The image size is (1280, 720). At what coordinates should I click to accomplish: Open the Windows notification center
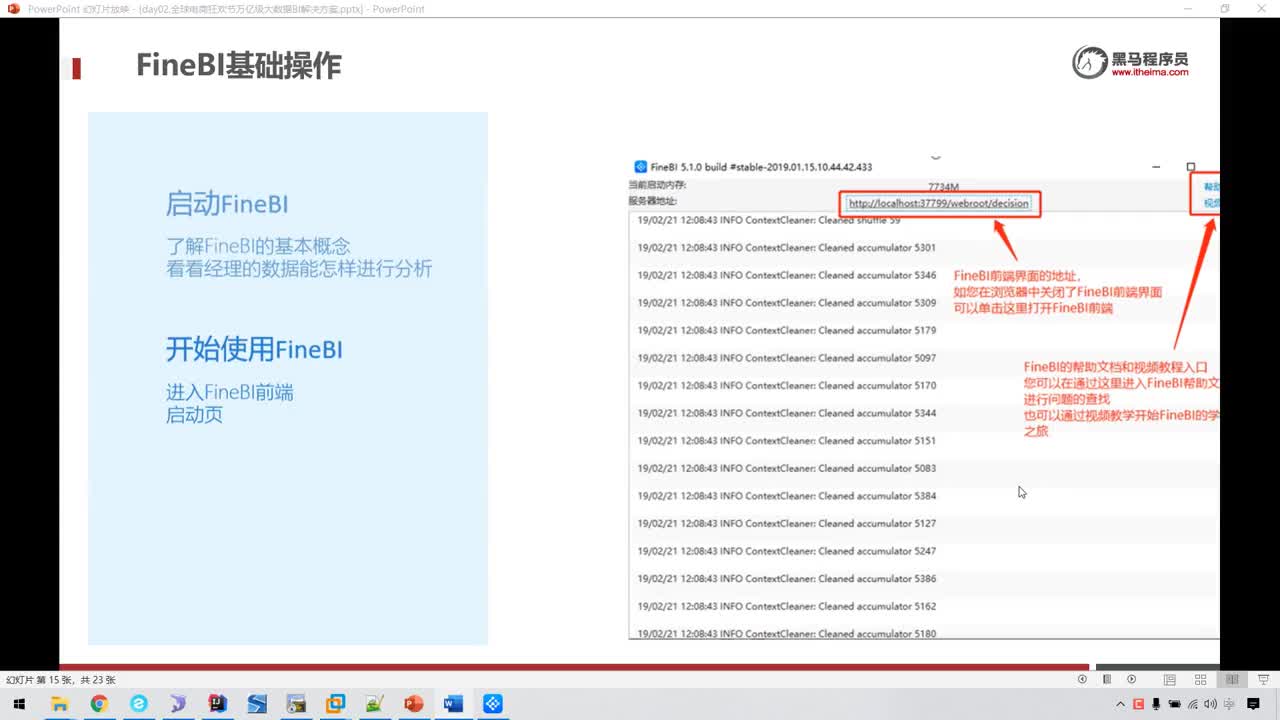coord(1254,704)
